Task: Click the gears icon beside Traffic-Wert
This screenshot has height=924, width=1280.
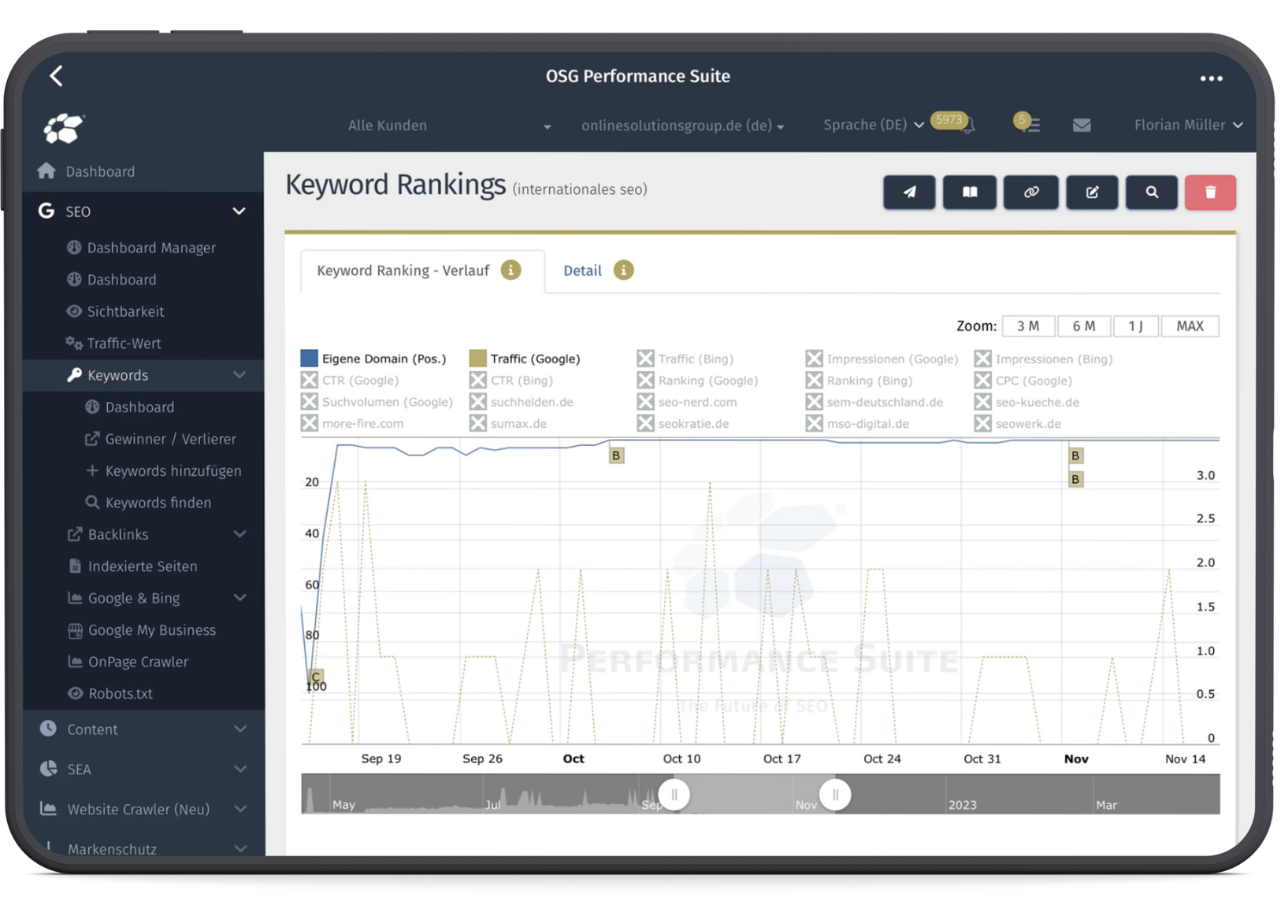Action: tap(74, 343)
